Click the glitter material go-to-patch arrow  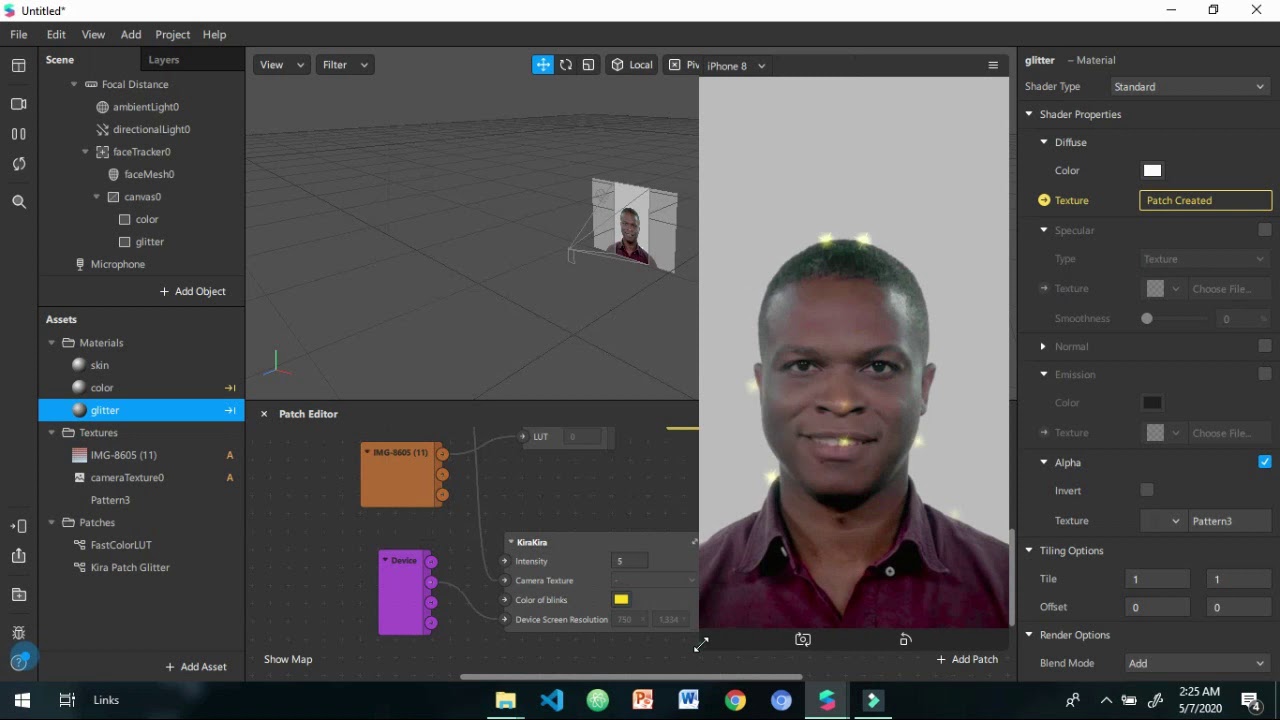click(230, 410)
